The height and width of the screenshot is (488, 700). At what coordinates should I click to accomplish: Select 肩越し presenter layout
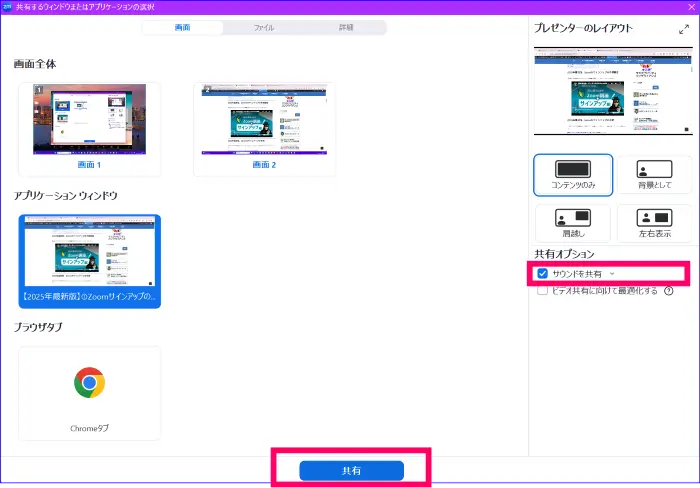(x=573, y=223)
